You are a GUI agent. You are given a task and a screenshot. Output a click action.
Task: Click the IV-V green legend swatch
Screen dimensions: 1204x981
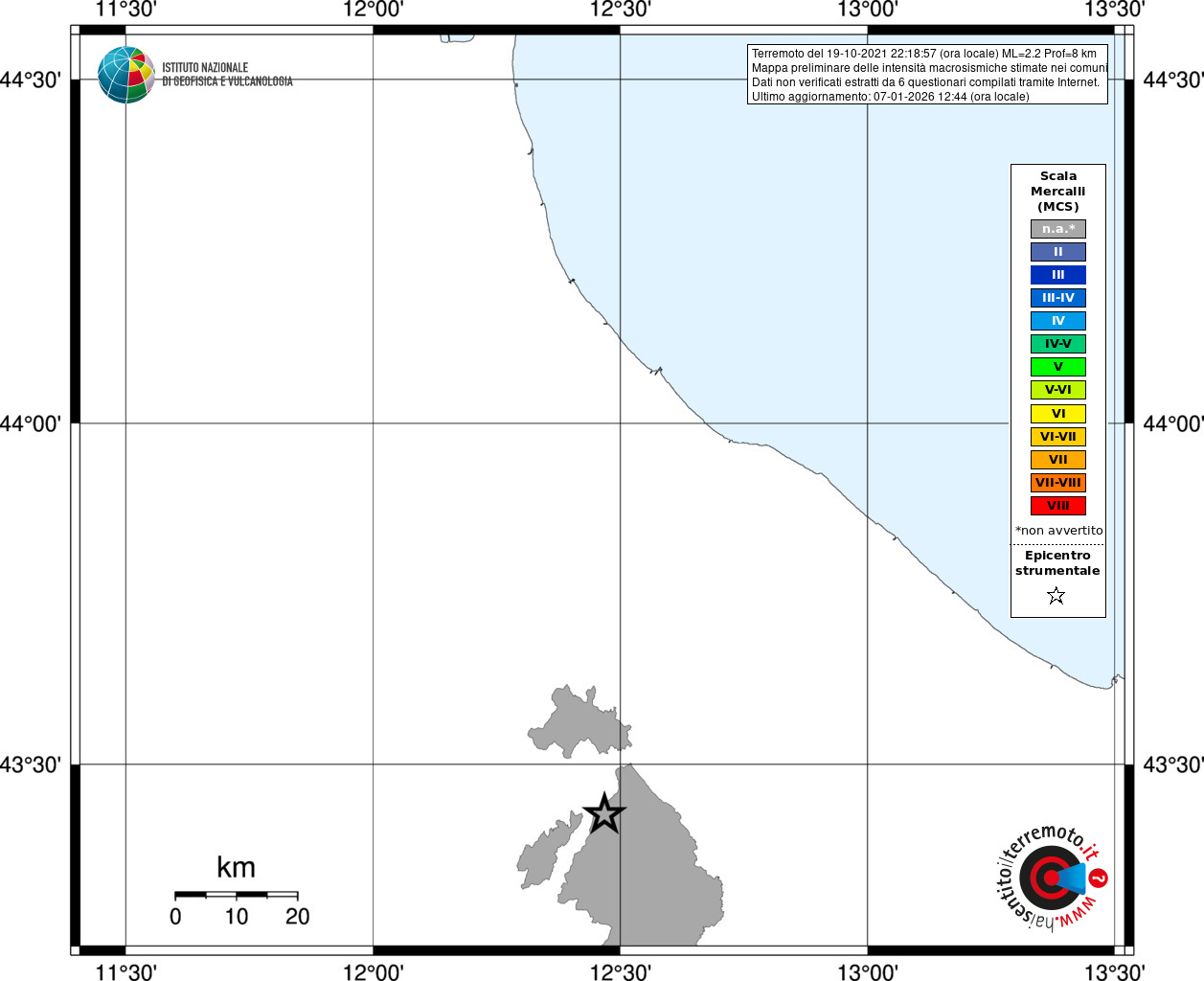pos(1058,344)
